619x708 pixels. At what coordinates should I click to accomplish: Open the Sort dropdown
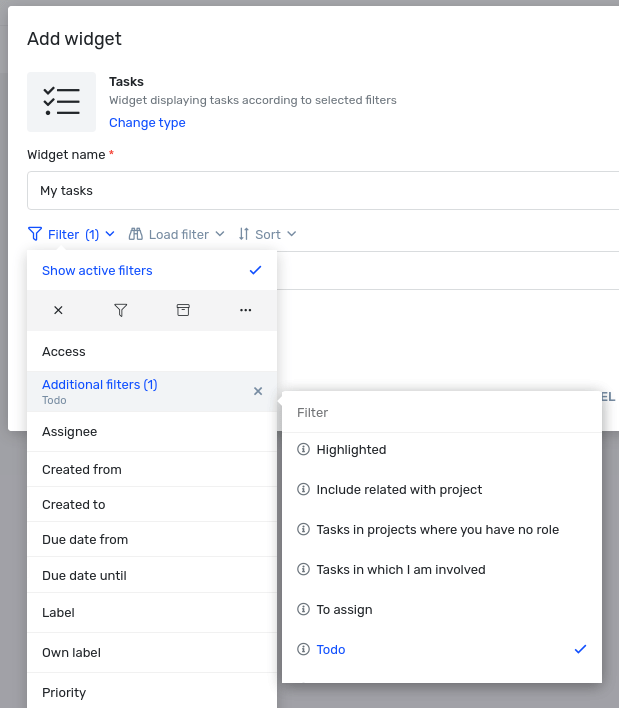coord(267,234)
